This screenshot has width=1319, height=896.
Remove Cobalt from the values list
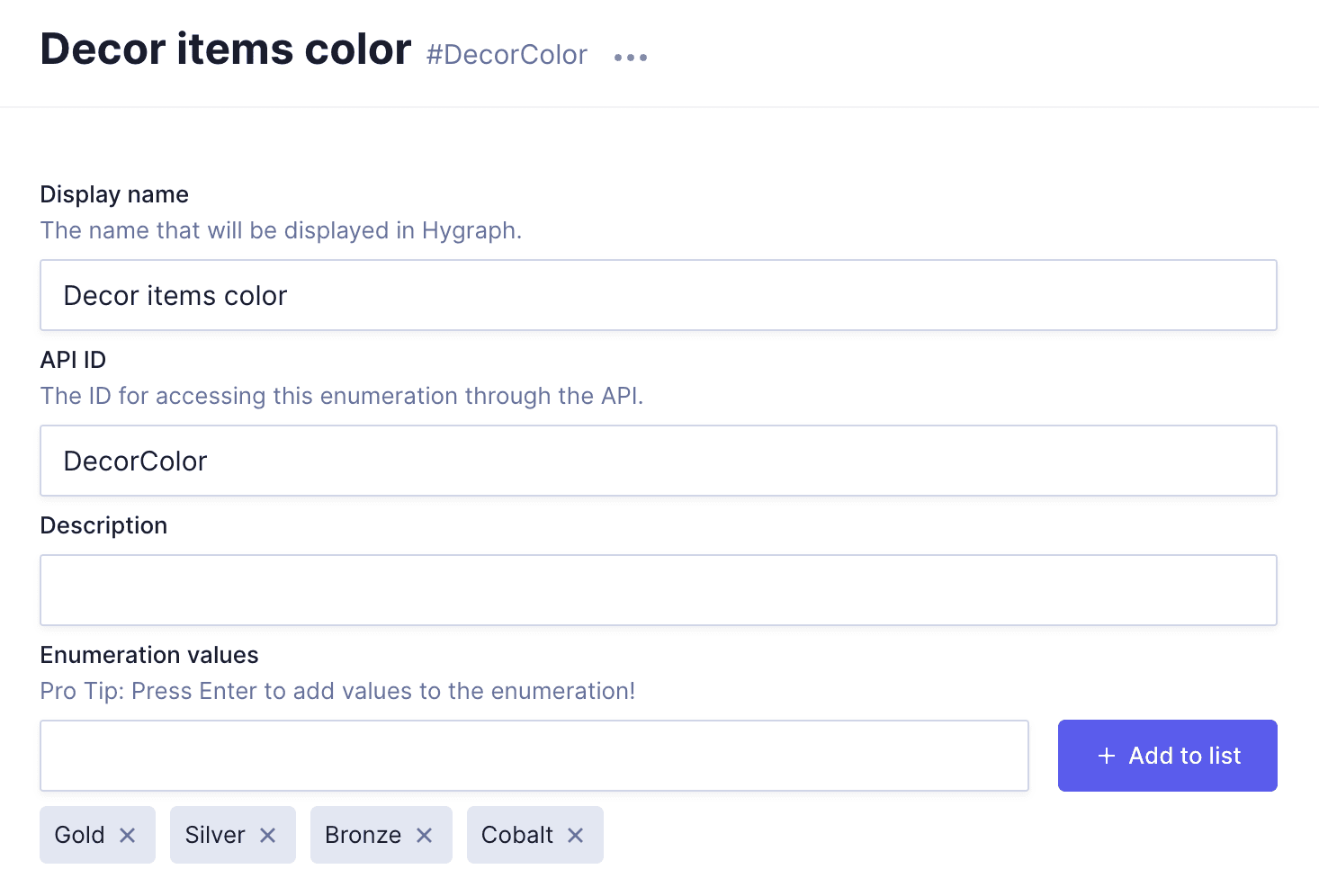pyautogui.click(x=576, y=835)
